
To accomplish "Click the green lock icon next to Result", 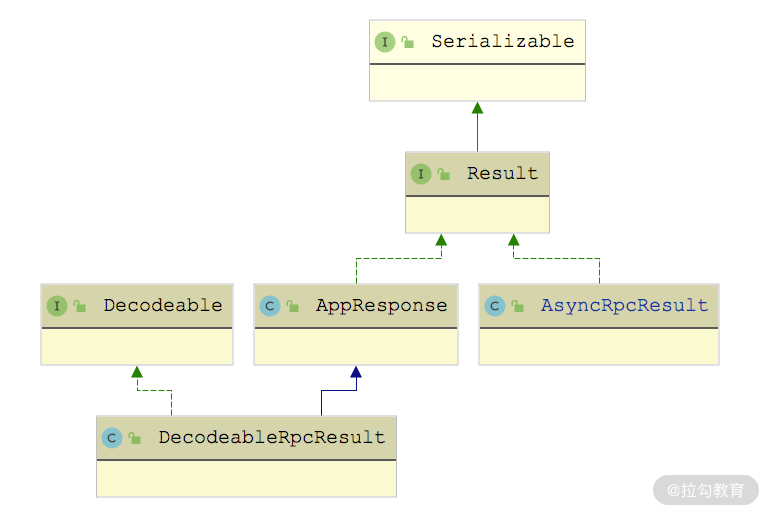I will 444,174.
